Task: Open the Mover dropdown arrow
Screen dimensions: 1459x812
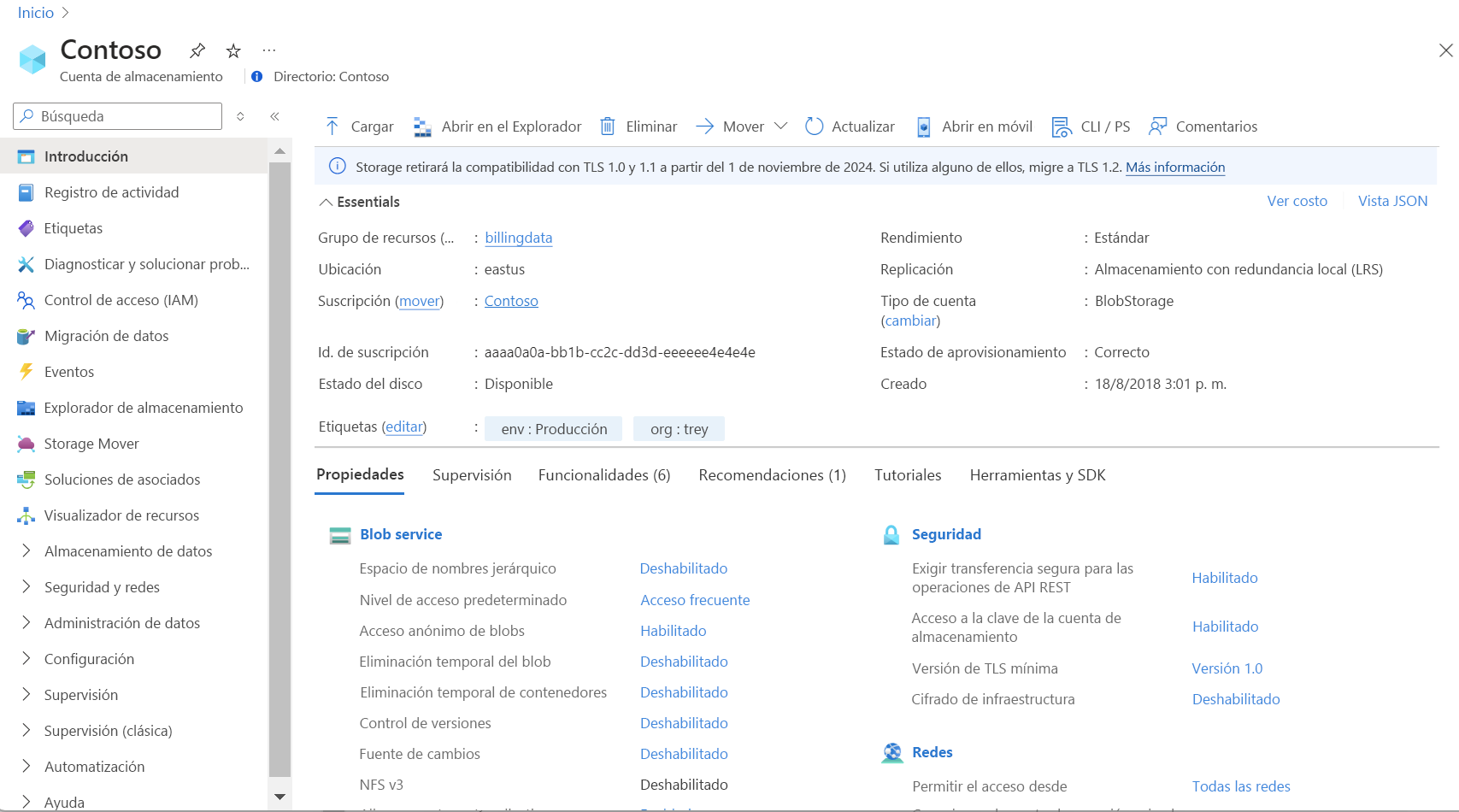Action: 780,126
